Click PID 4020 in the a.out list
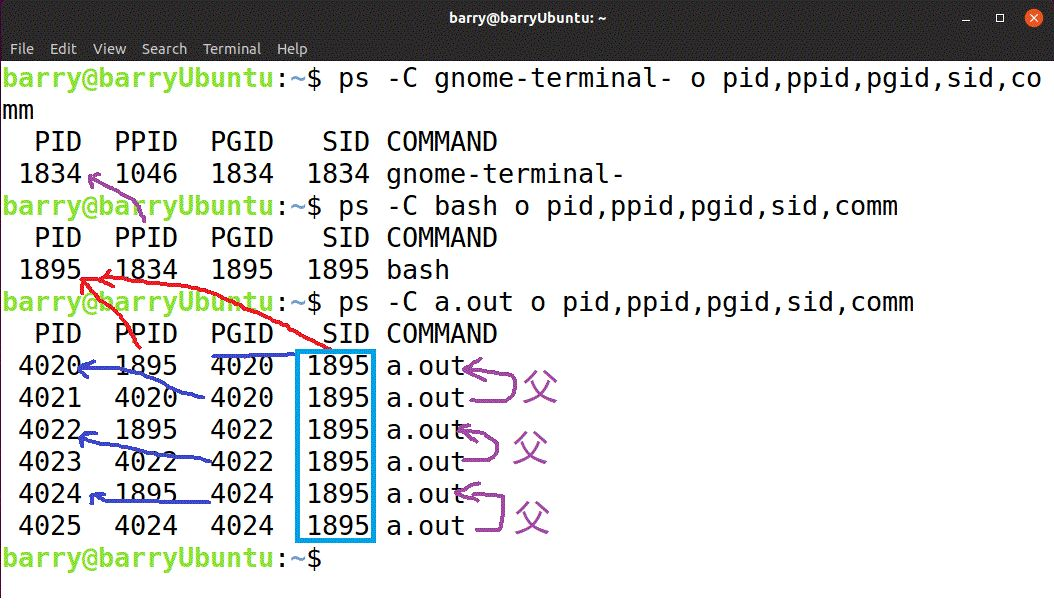 point(50,367)
